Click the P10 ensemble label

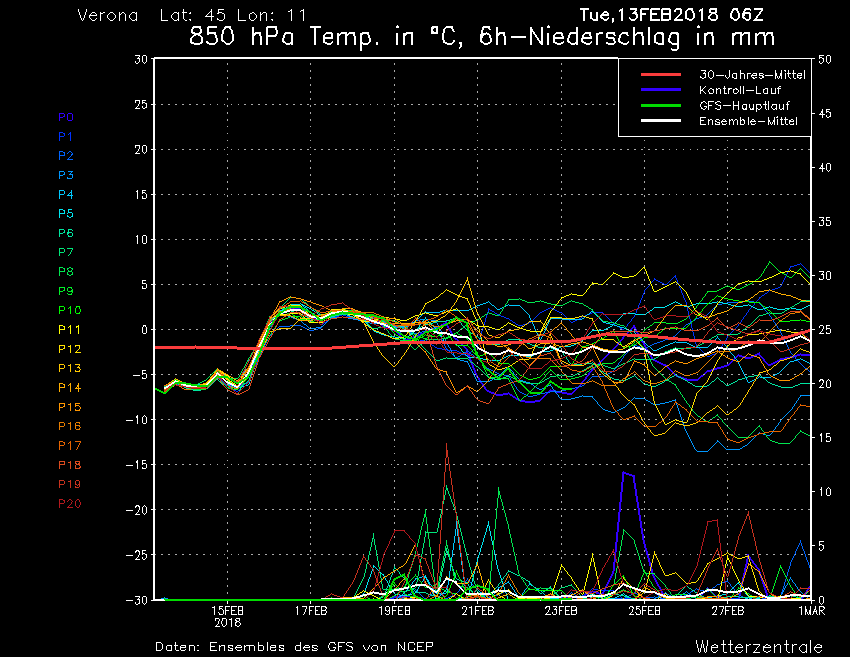tap(69, 310)
